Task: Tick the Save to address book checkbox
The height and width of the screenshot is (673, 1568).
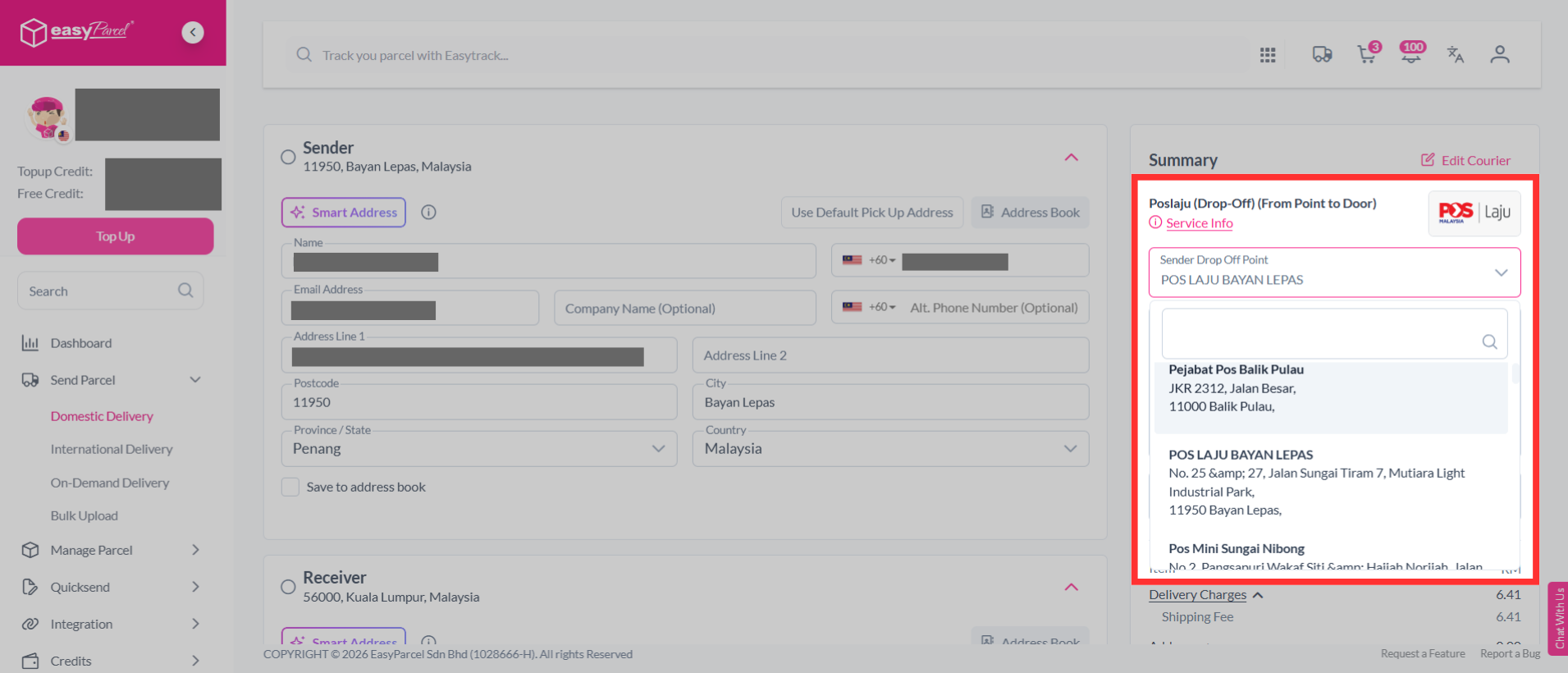Action: tap(290, 487)
